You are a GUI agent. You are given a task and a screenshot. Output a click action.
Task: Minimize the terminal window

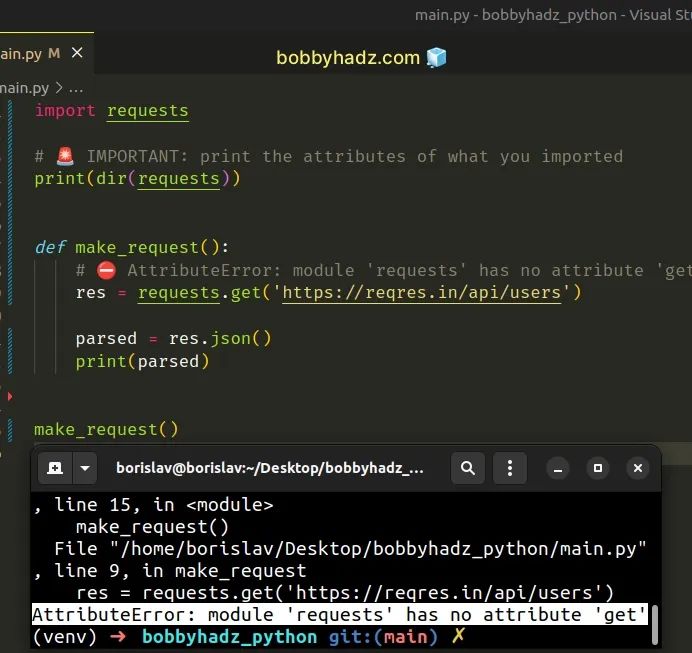point(558,468)
